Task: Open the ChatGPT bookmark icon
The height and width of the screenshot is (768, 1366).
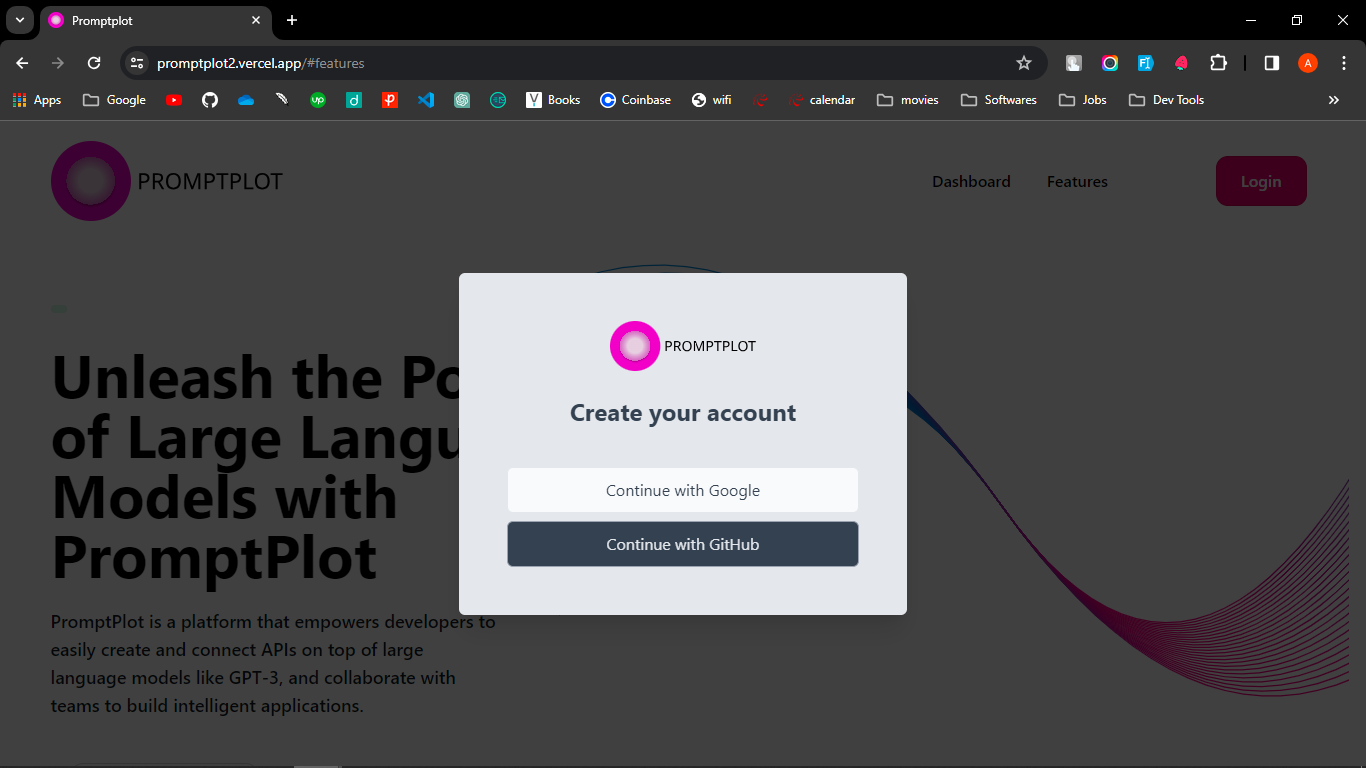Action: pyautogui.click(x=462, y=100)
